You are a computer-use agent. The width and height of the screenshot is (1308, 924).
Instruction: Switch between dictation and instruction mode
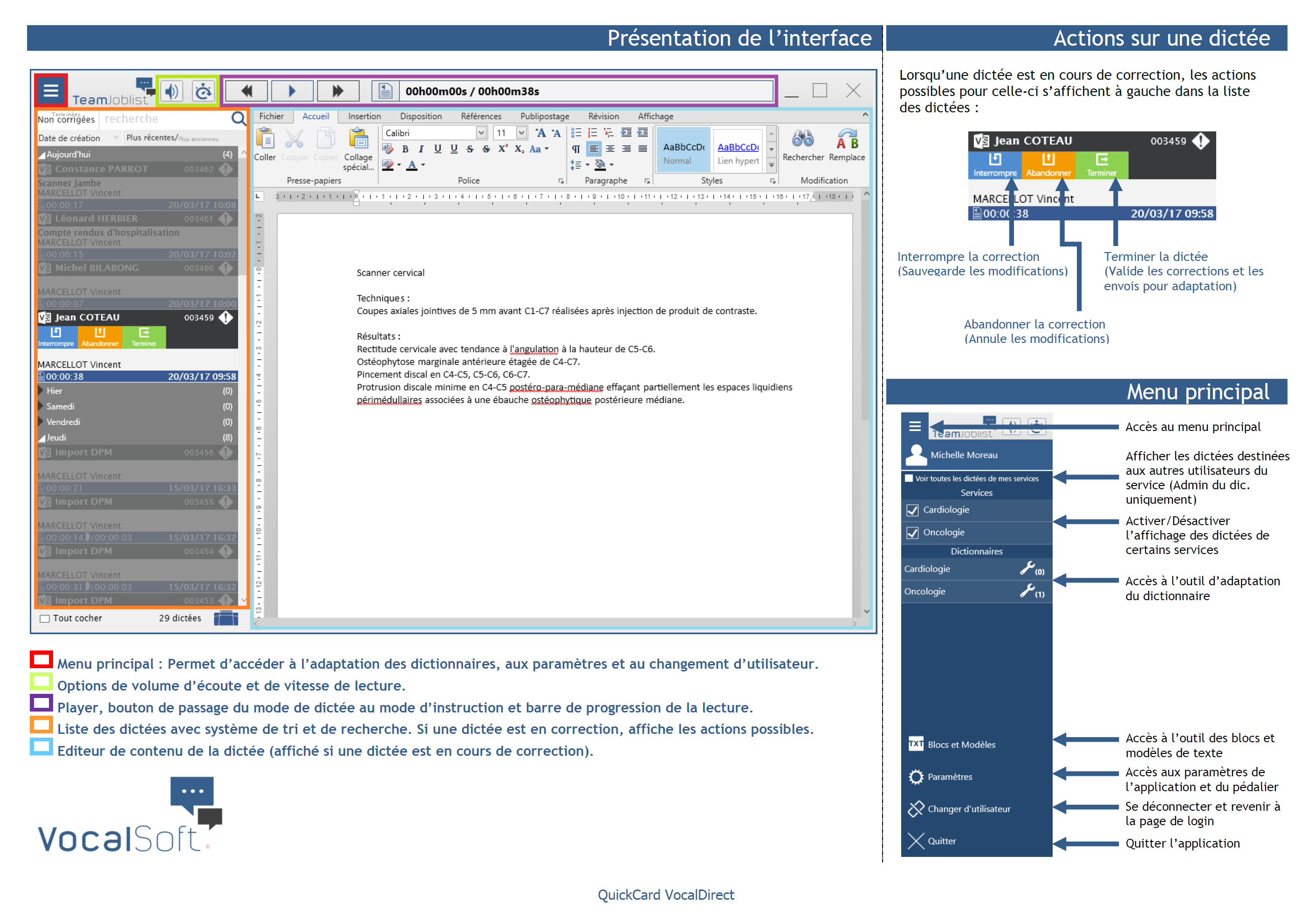click(385, 90)
